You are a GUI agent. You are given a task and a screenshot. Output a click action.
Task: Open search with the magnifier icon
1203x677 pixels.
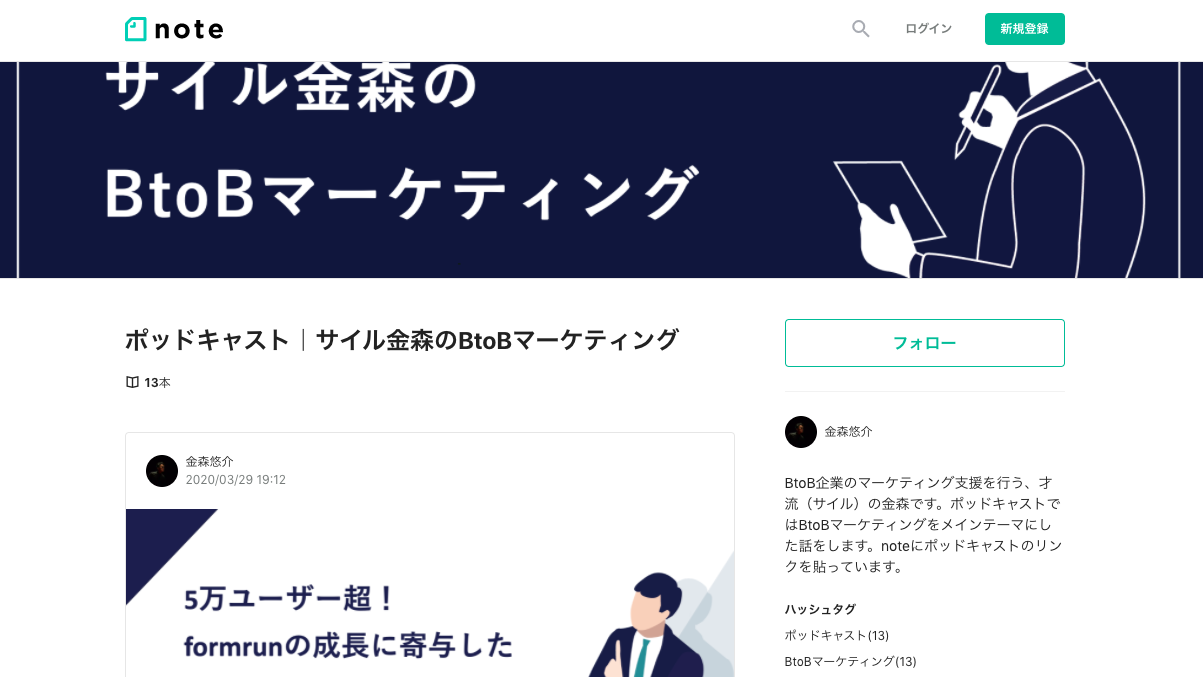point(860,29)
